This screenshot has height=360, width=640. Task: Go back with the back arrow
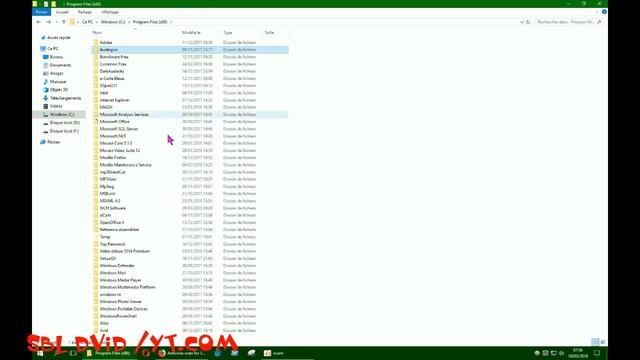[39, 22]
